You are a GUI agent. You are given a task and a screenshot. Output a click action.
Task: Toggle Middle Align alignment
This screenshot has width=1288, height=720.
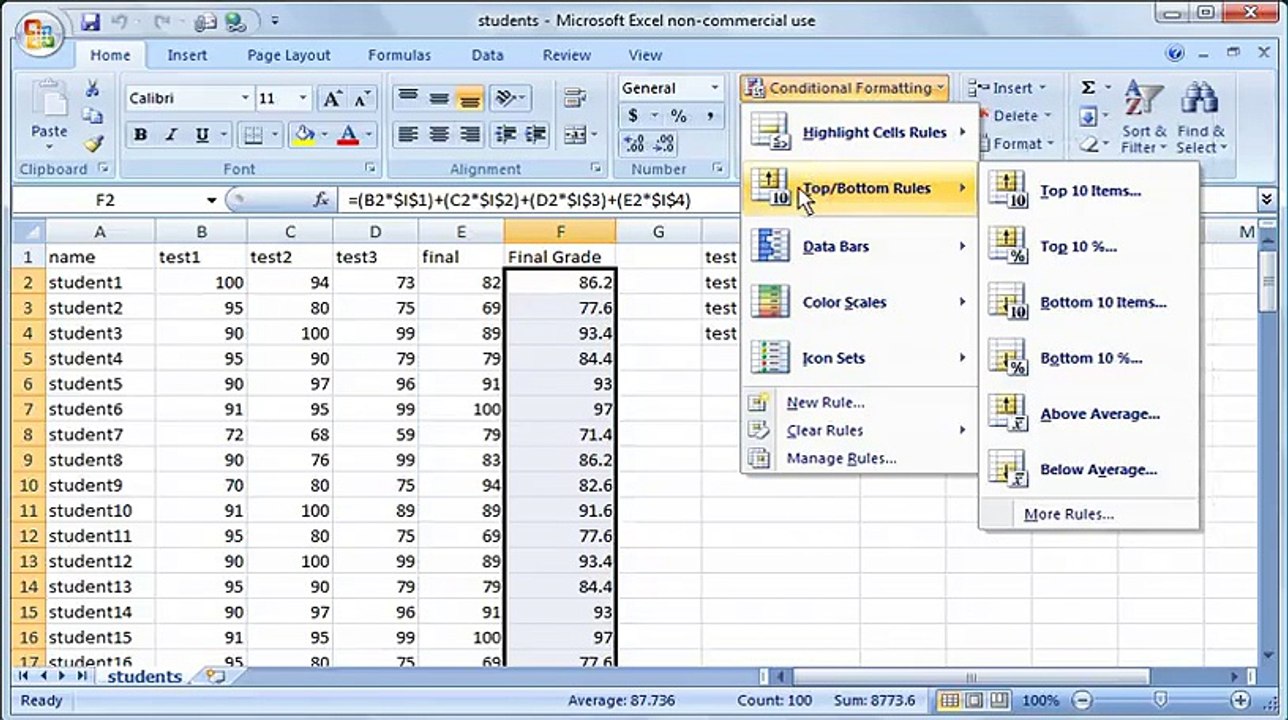pos(438,98)
